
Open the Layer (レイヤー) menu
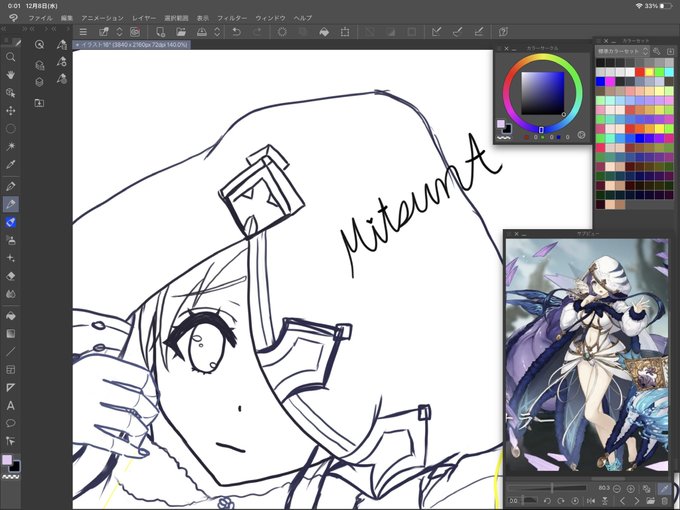click(144, 18)
